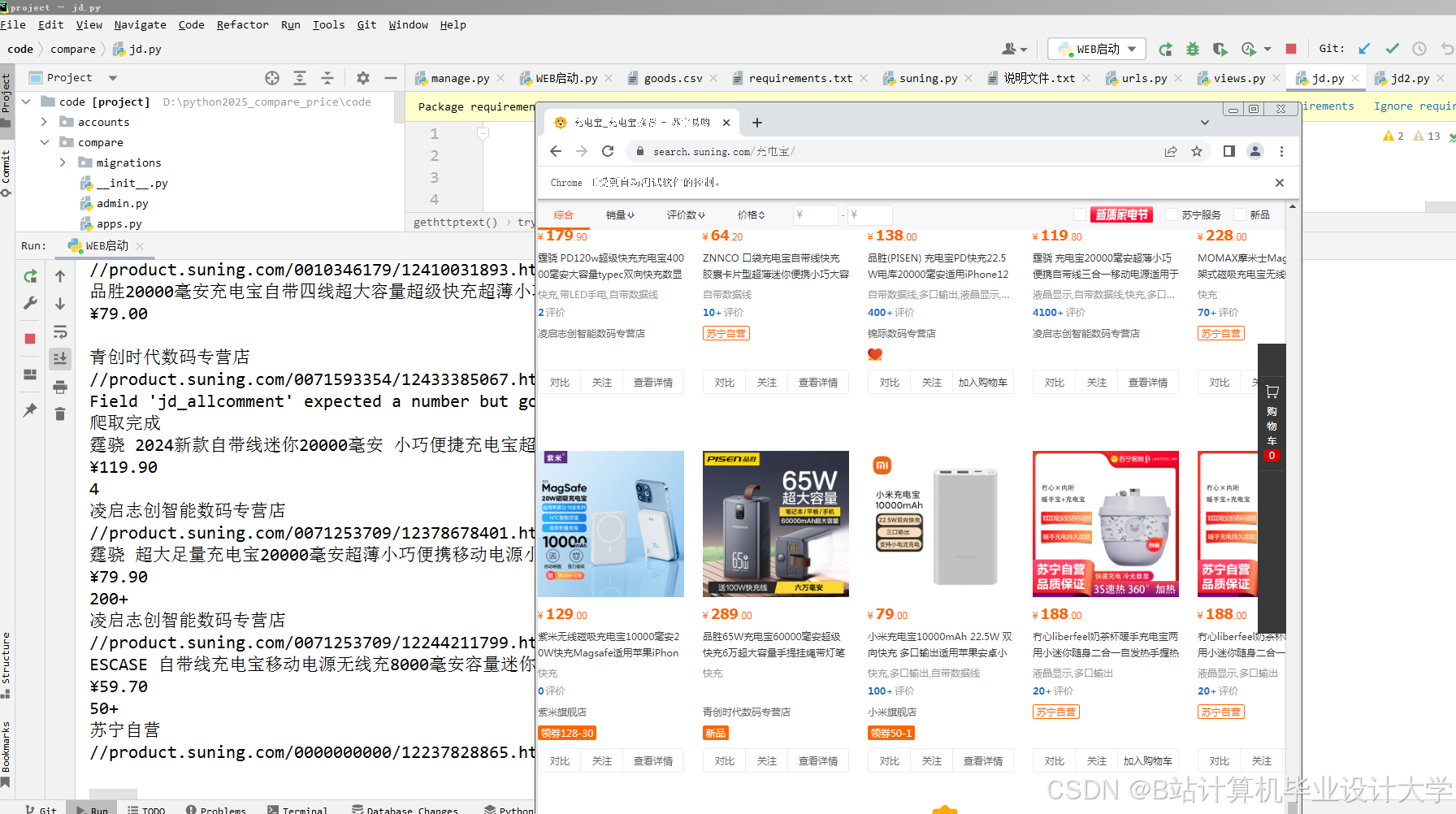Viewport: 1456px width, 814px height.
Task: Stop the running process with red square
Action: click(x=1291, y=49)
